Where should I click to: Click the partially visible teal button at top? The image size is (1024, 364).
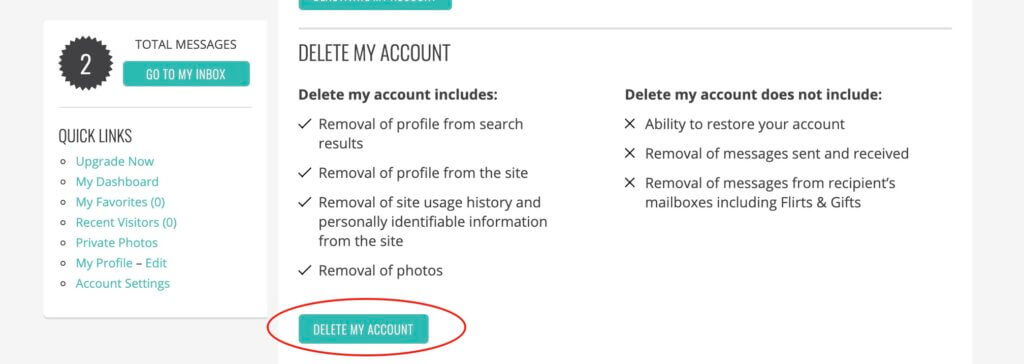[x=375, y=4]
